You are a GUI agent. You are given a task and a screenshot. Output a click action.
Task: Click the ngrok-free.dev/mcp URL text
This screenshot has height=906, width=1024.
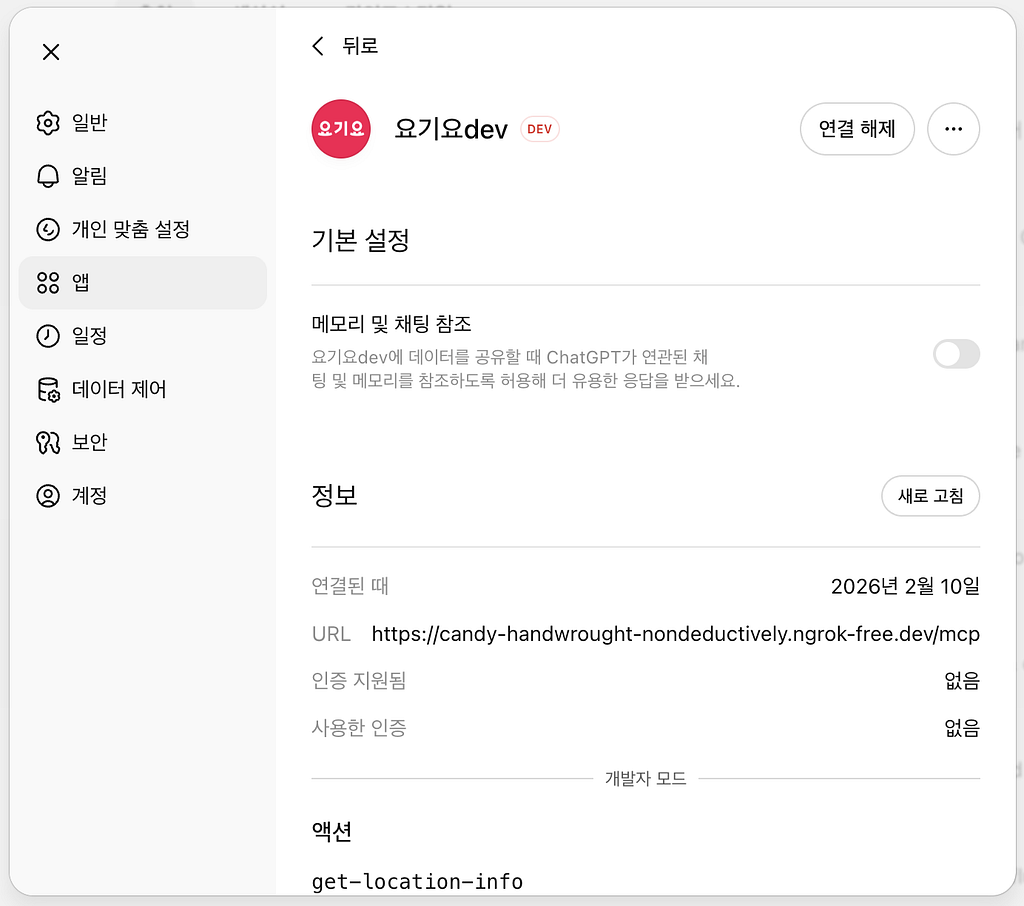pos(675,634)
